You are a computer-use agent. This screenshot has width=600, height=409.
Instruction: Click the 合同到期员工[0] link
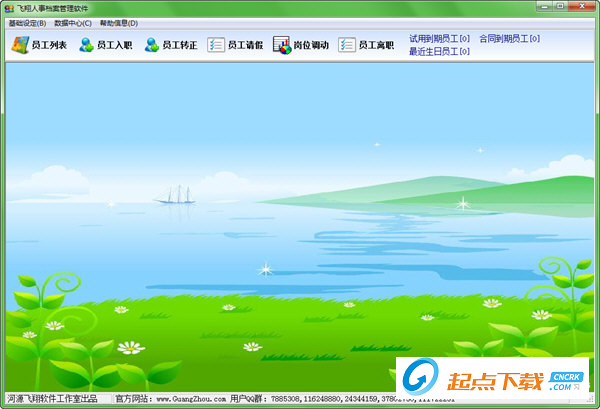click(x=510, y=39)
